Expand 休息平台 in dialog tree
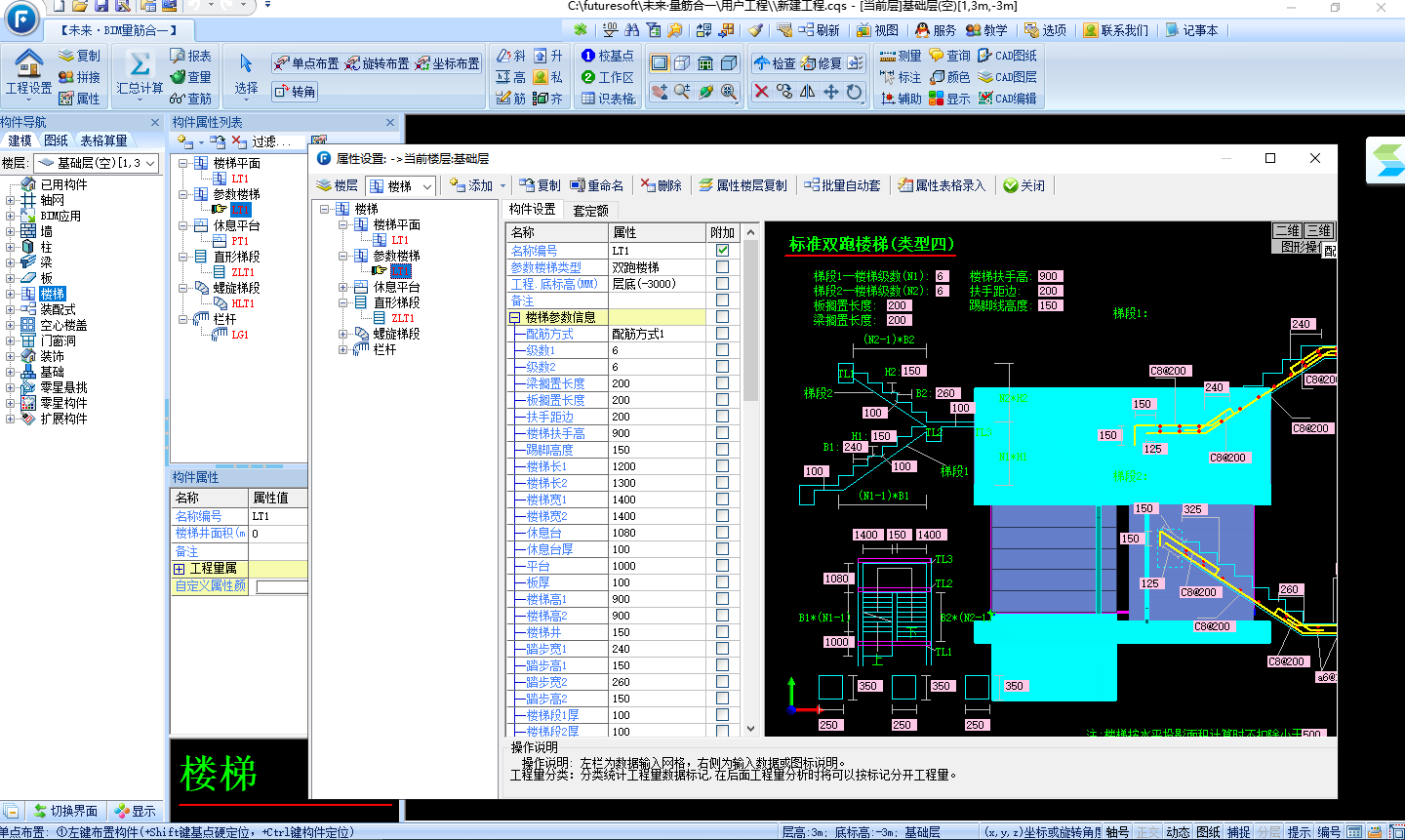1405x840 pixels. click(342, 287)
